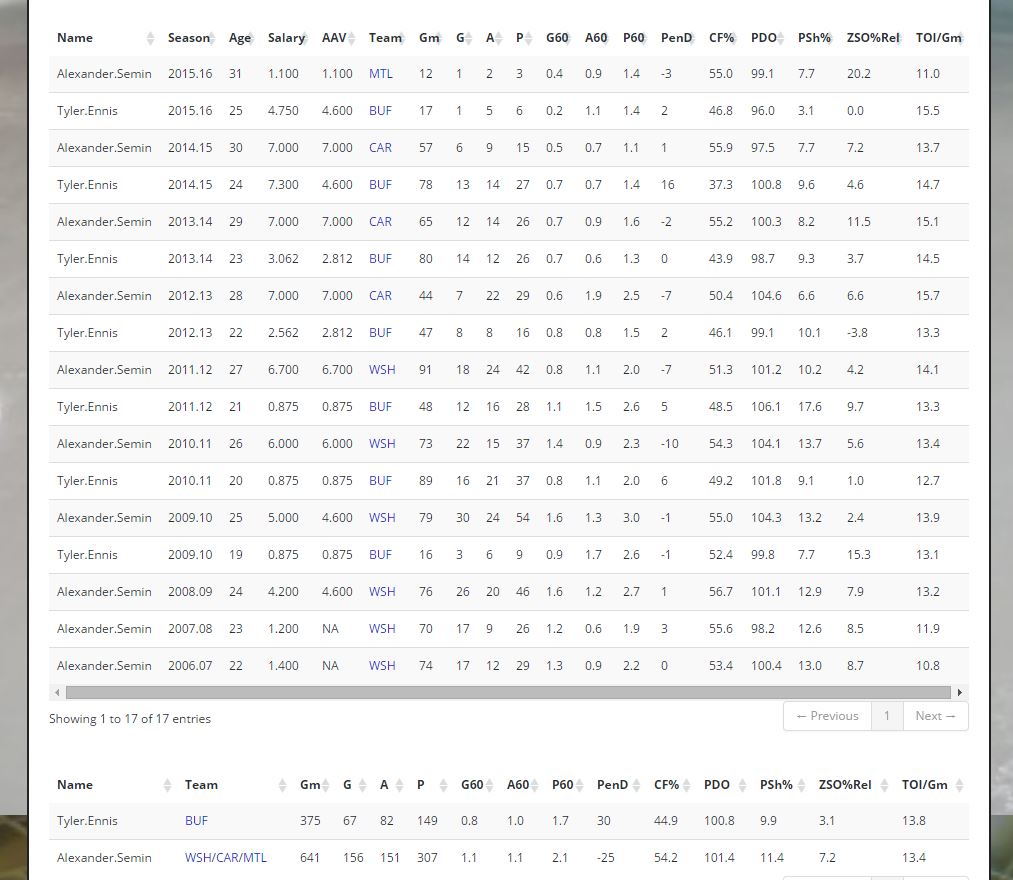The width and height of the screenshot is (1013, 880).
Task: Click the scrollbar left arrow
Action: point(57,693)
